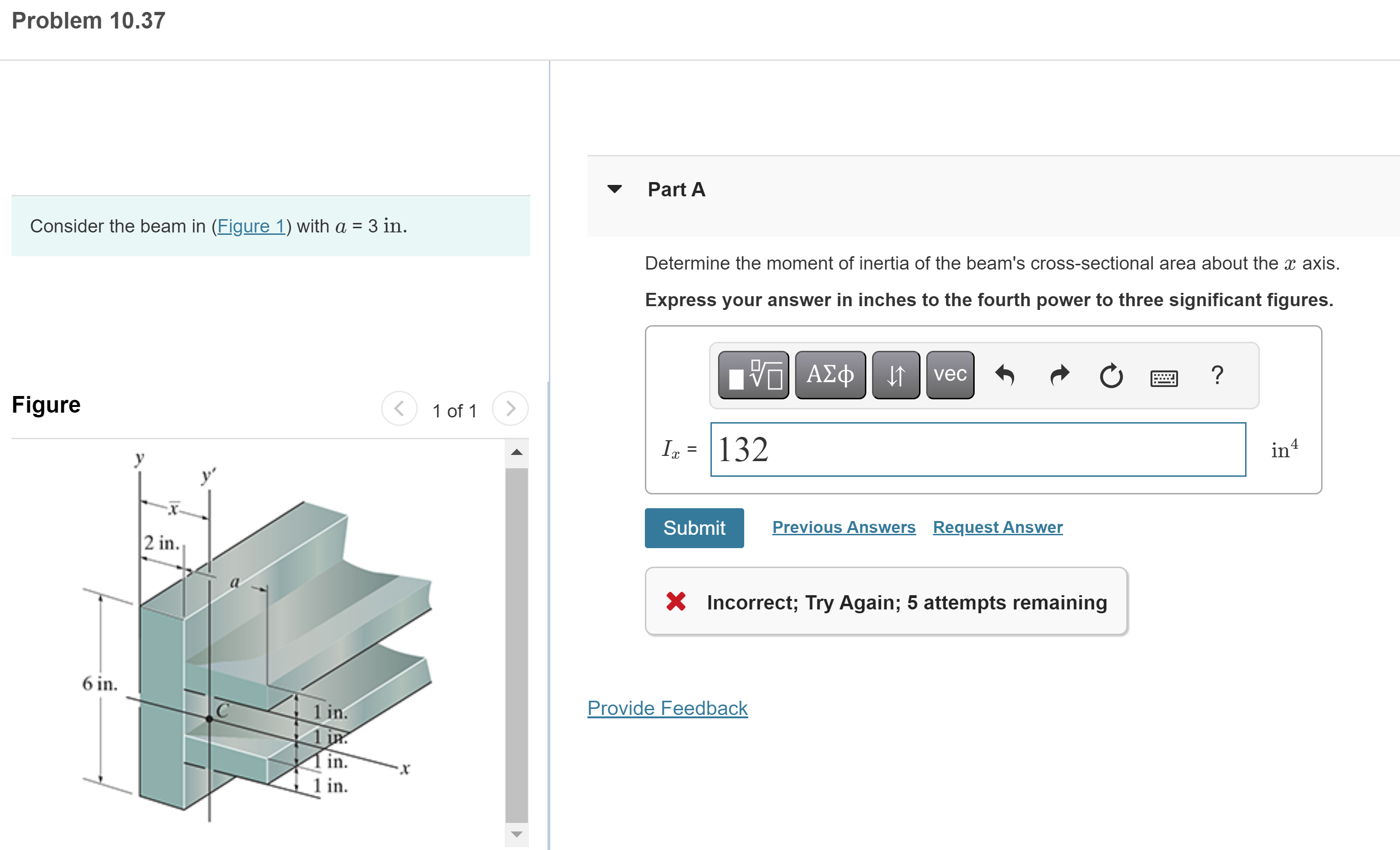This screenshot has width=1400, height=850.
Task: Click the Submit button
Action: 694,527
